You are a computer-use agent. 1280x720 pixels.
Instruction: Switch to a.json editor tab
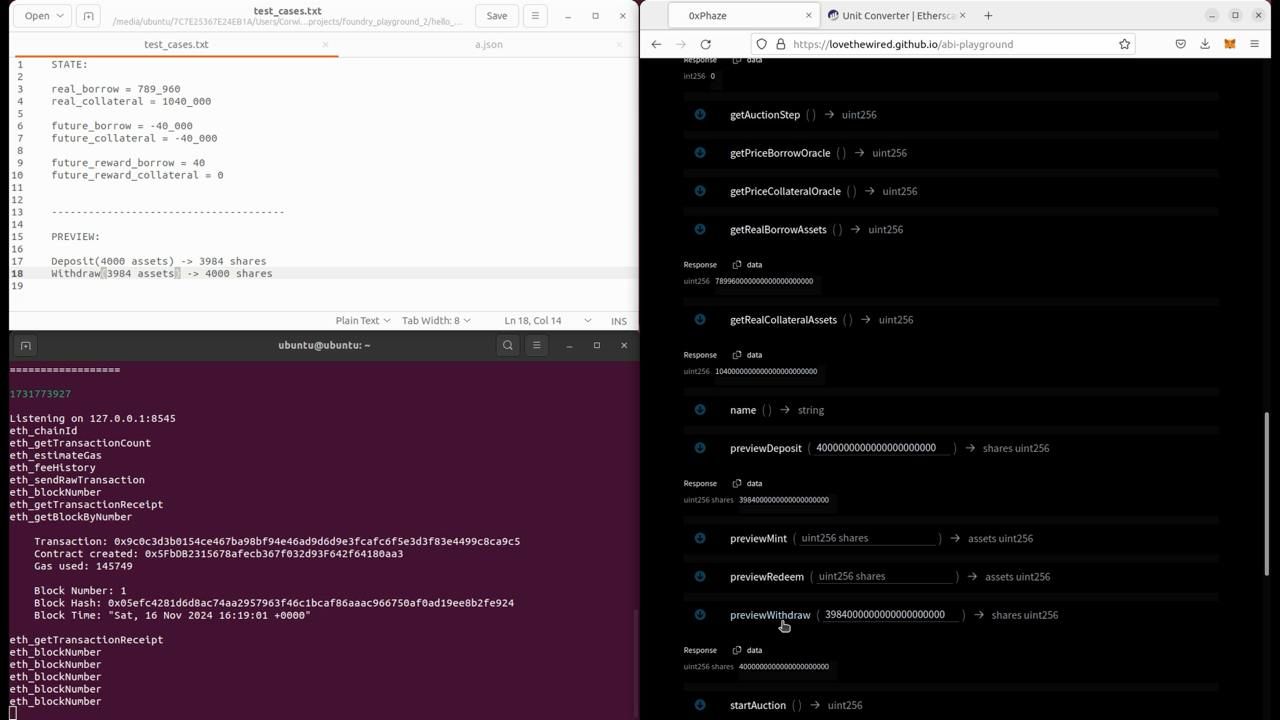(488, 44)
